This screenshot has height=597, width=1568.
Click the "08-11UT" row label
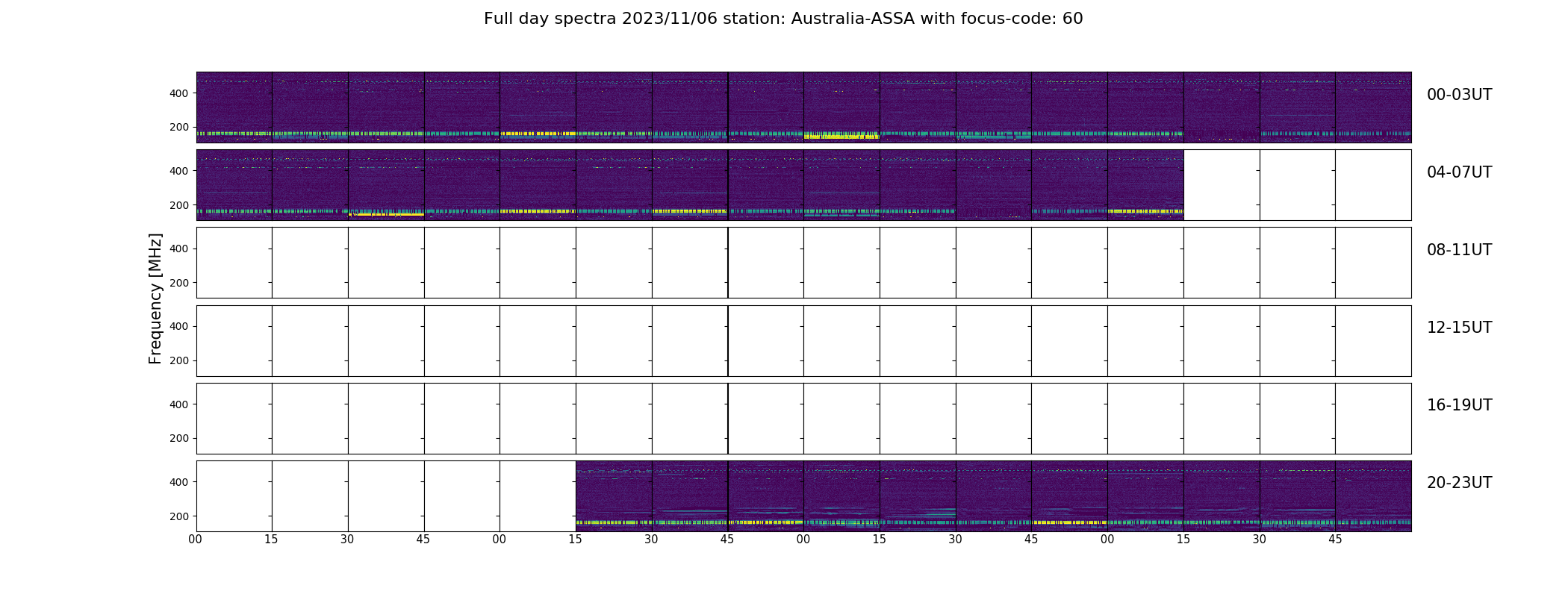point(1459,250)
